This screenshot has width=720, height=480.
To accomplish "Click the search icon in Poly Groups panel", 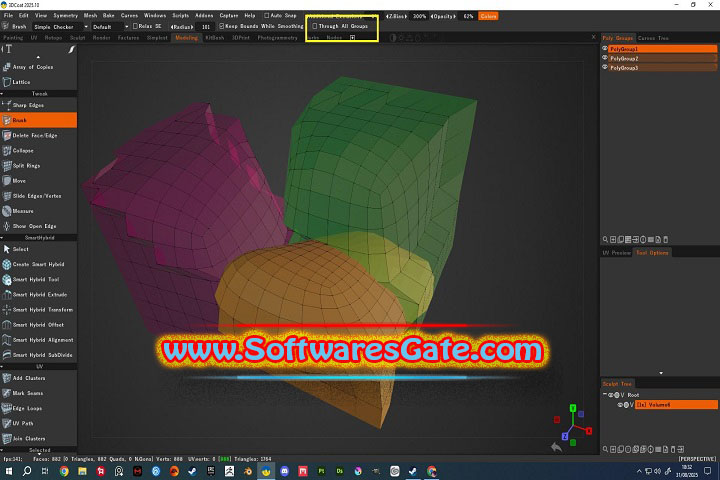I will pyautogui.click(x=605, y=240).
